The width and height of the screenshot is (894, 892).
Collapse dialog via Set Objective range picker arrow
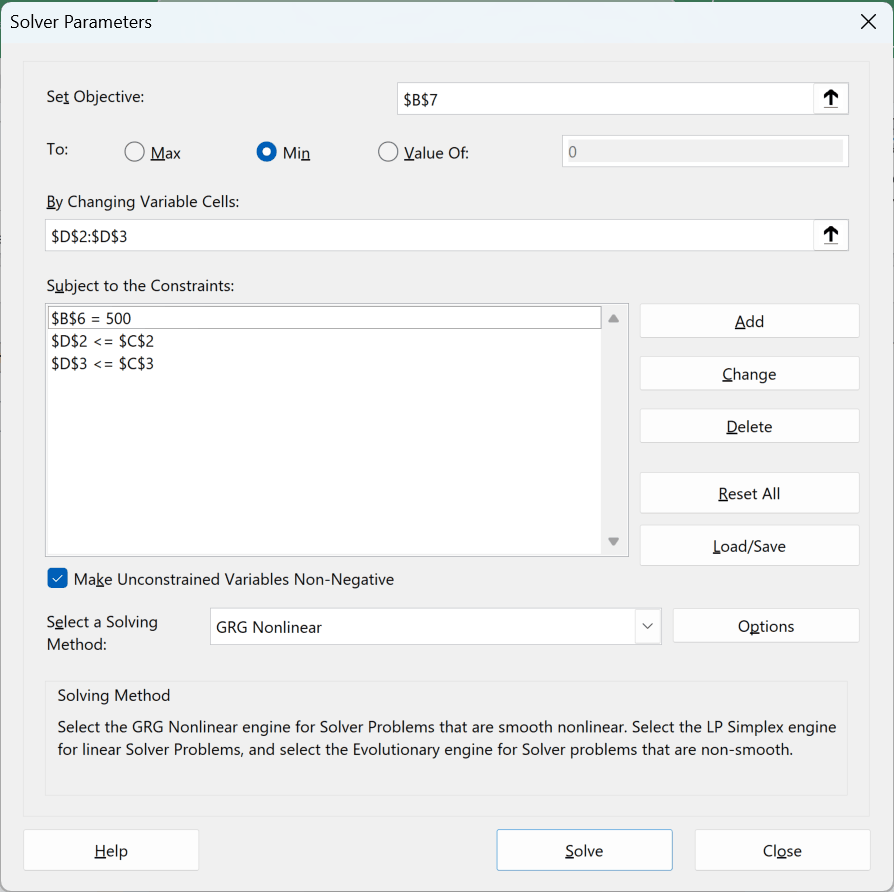831,99
